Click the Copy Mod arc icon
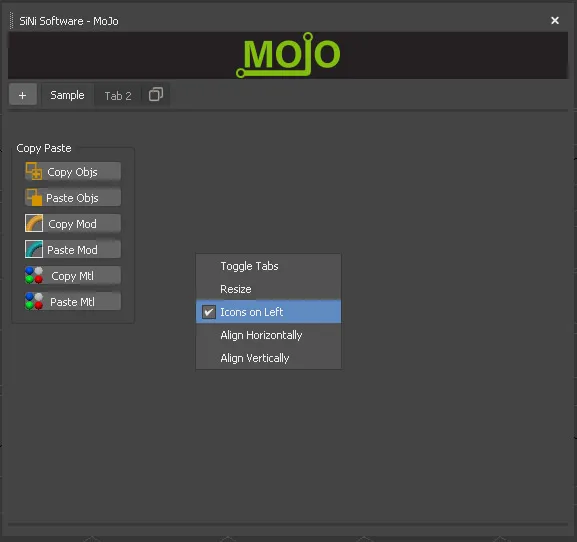 tap(34, 223)
